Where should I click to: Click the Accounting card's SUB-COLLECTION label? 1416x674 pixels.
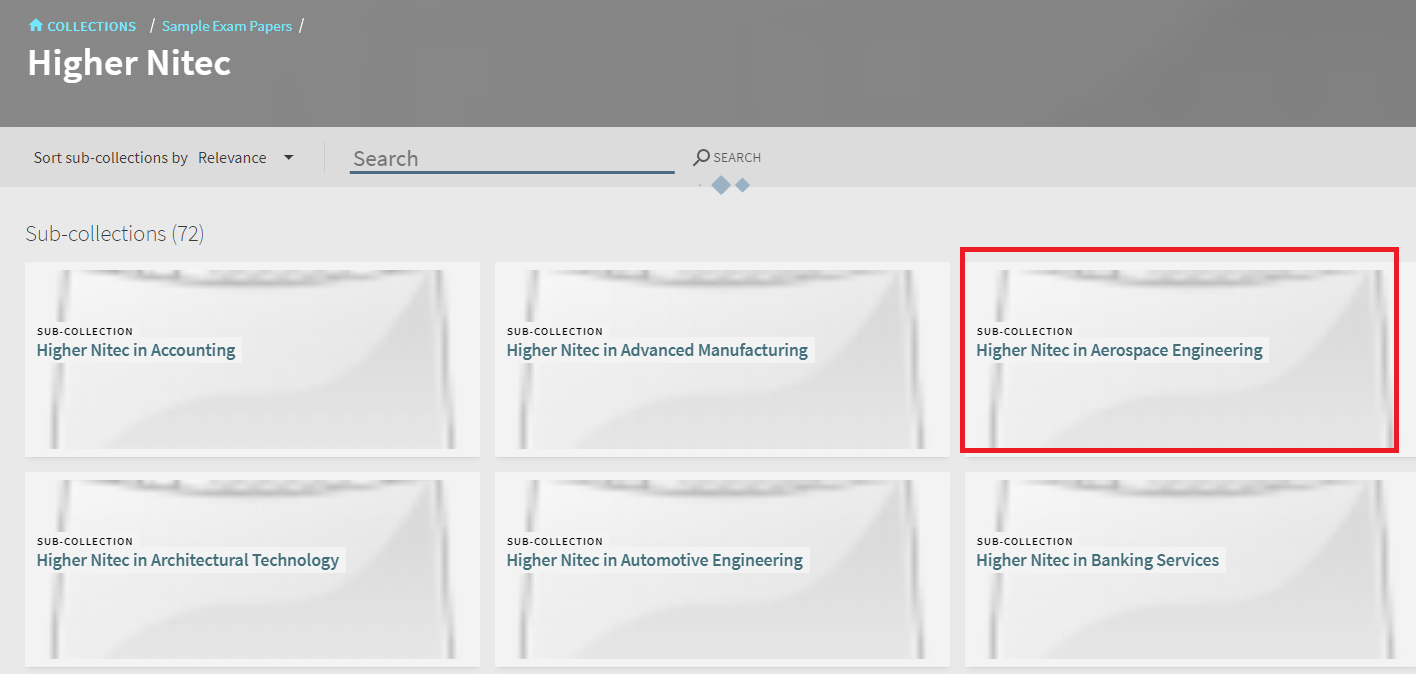(x=85, y=331)
